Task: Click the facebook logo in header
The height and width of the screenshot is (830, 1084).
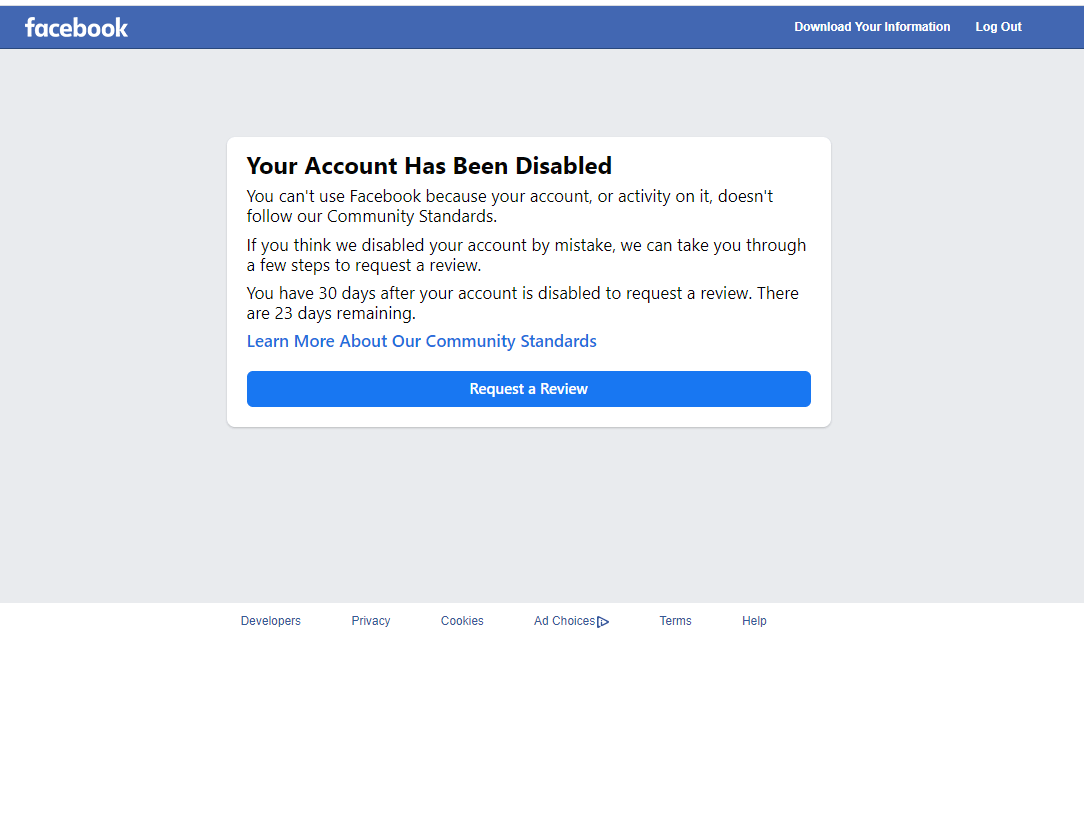Action: 76,28
